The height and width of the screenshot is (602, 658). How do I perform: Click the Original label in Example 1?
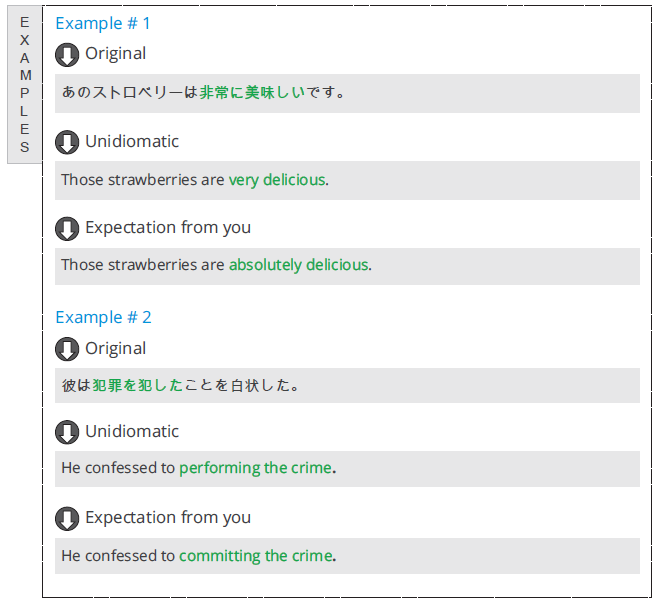coord(116,54)
